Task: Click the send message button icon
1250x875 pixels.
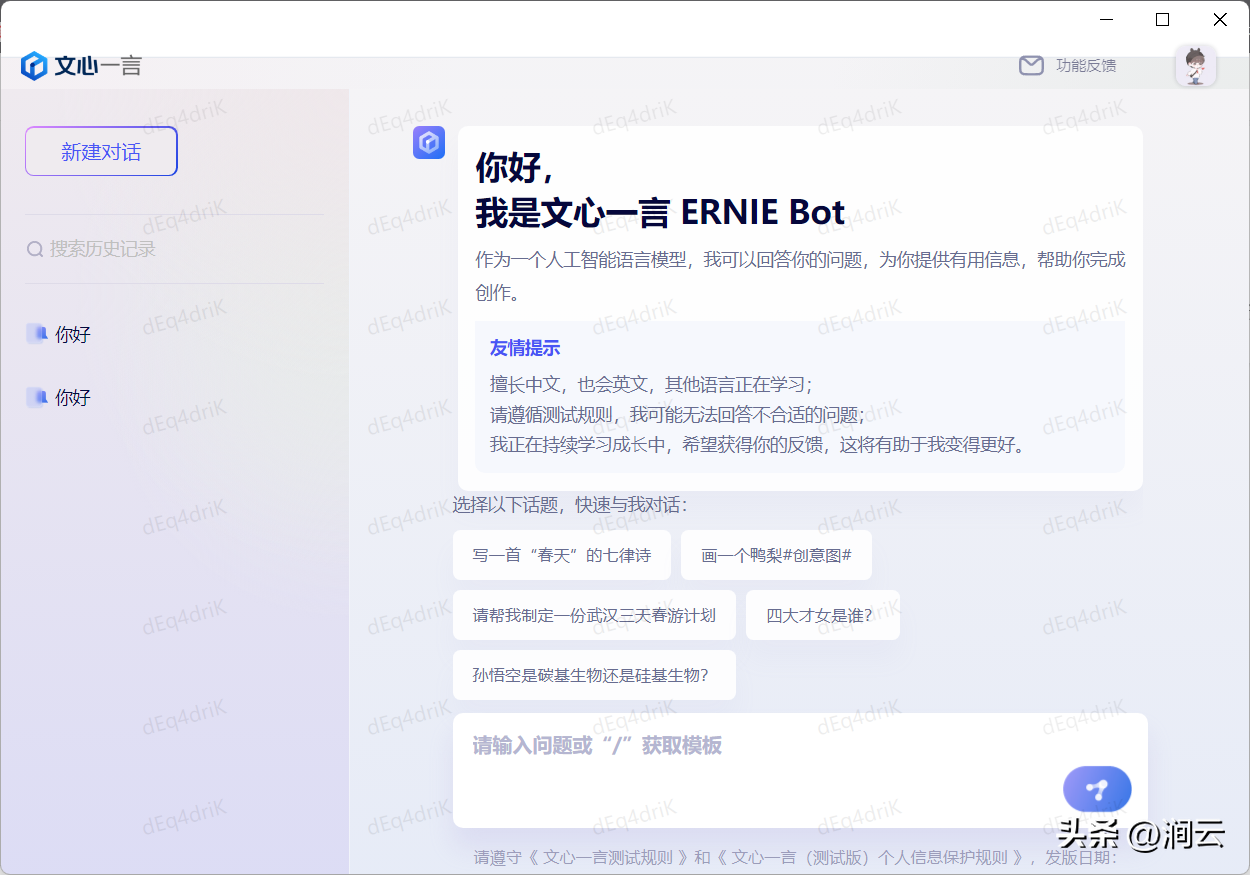Action: tap(1097, 789)
